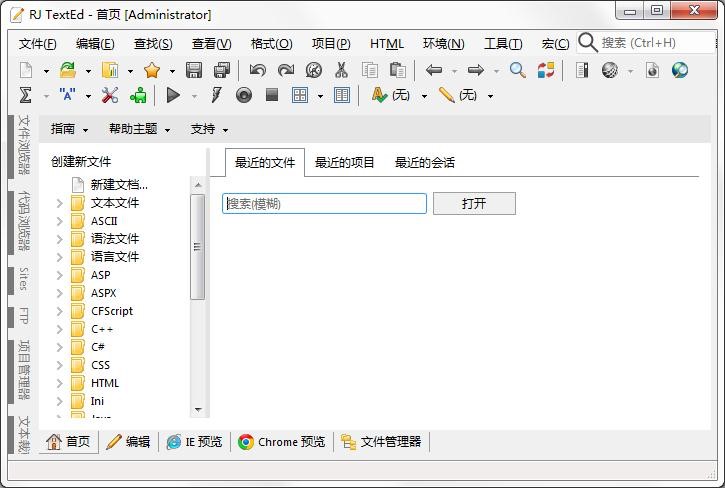
Task: Open the 格式(O) menu
Action: coord(271,44)
